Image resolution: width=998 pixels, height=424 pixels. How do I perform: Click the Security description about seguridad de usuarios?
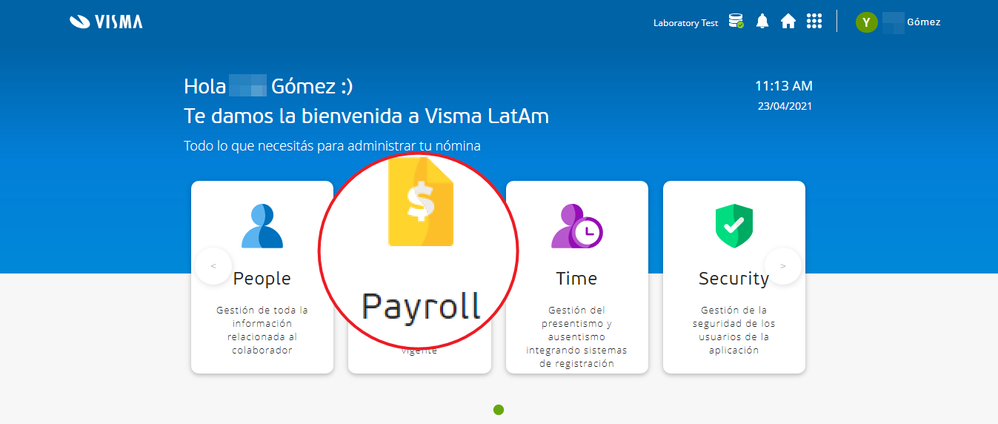click(x=734, y=330)
